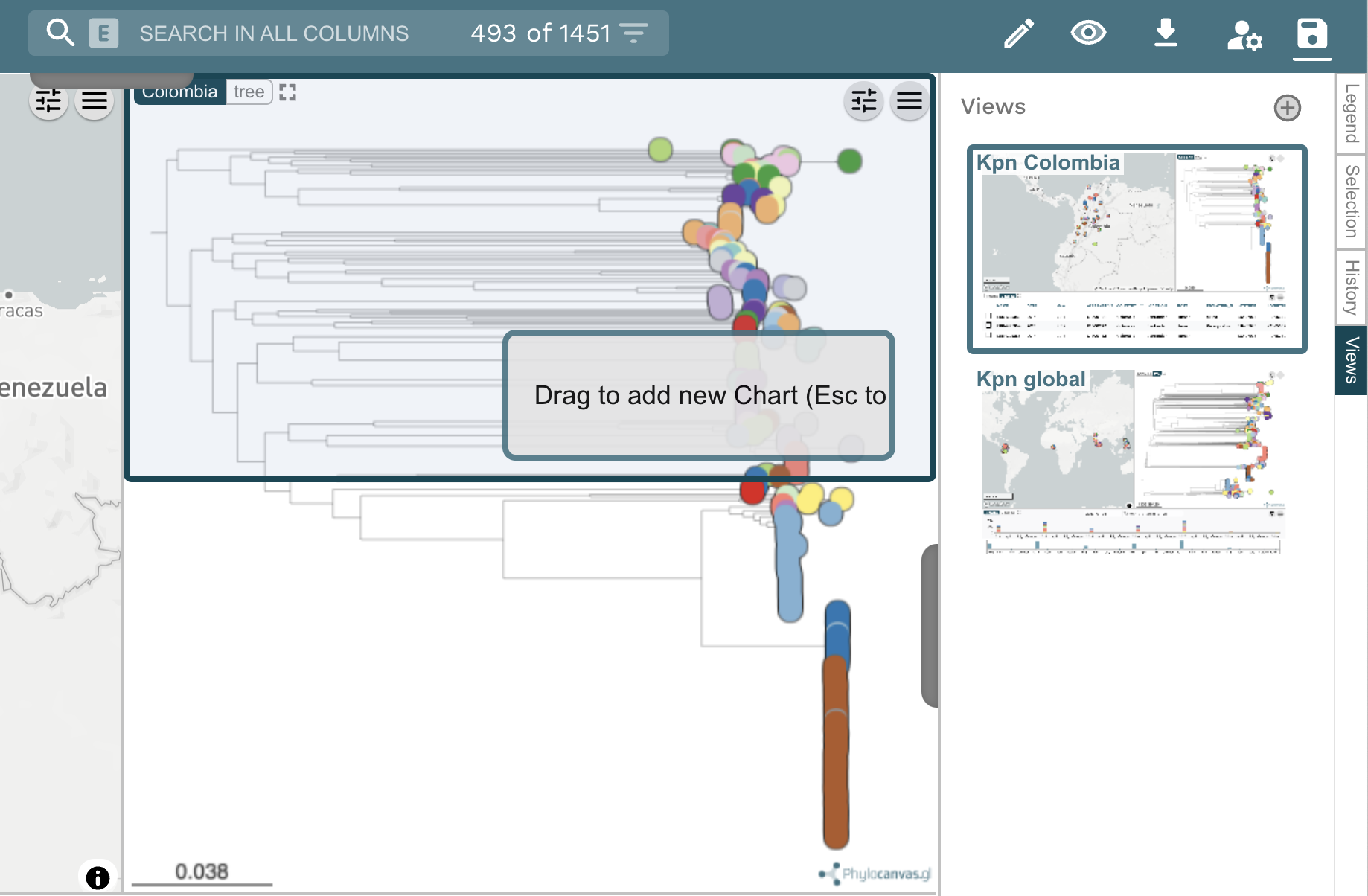Open the tree panel hamburger menu
Viewport: 1368px width, 896px height.
pos(909,100)
